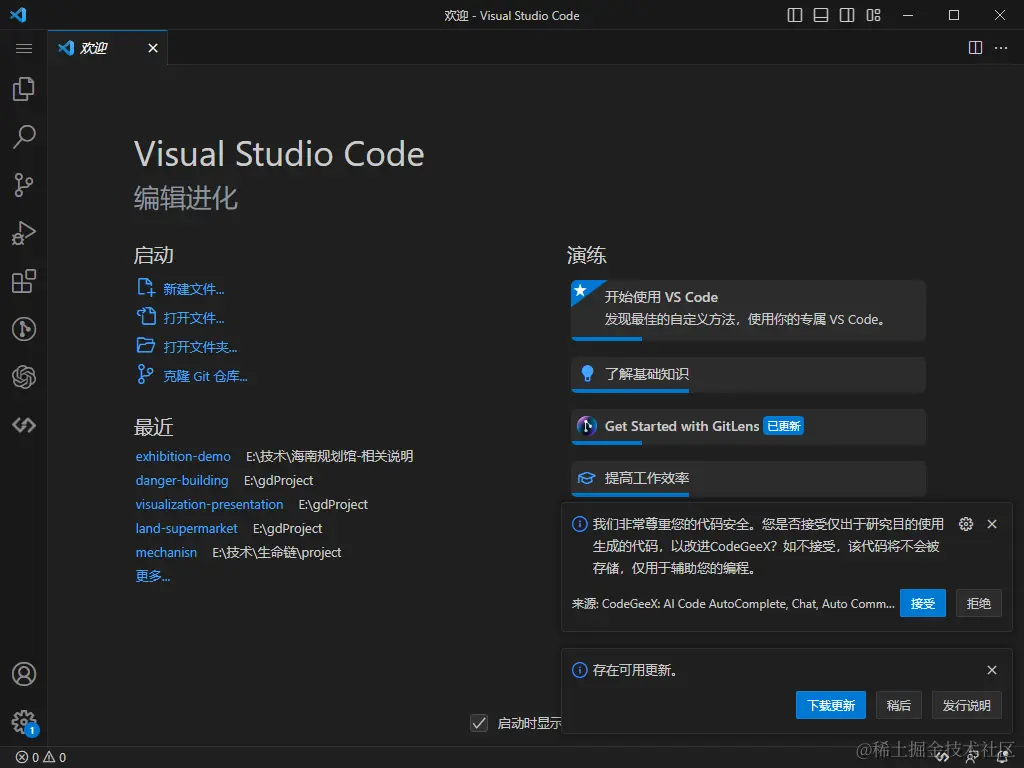Open recent project land-supermarket
Viewport: 1024px width, 768px height.
[187, 528]
